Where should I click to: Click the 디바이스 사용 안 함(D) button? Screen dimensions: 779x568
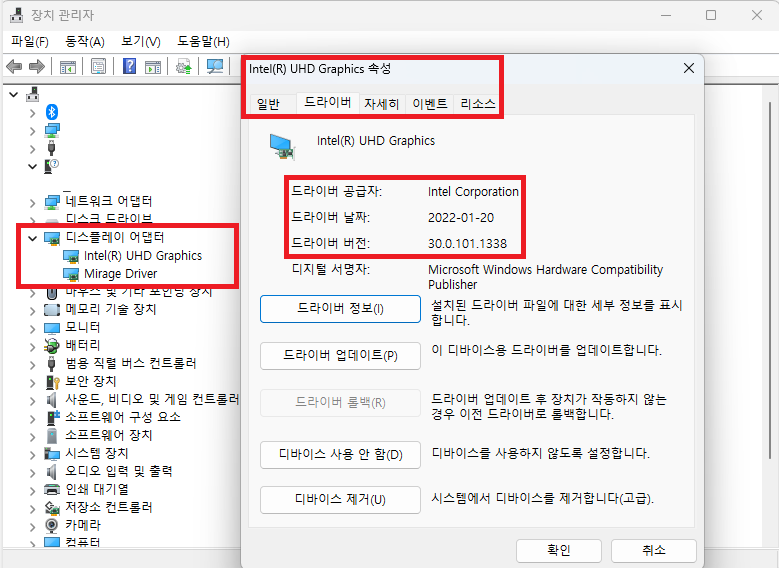[340, 454]
